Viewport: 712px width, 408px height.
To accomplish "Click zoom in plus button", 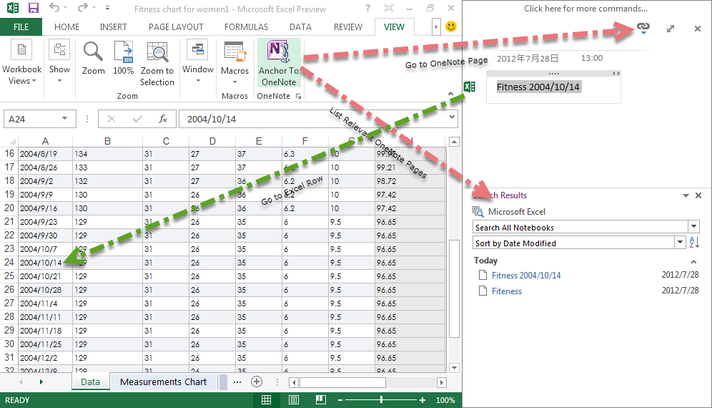I will coord(422,400).
